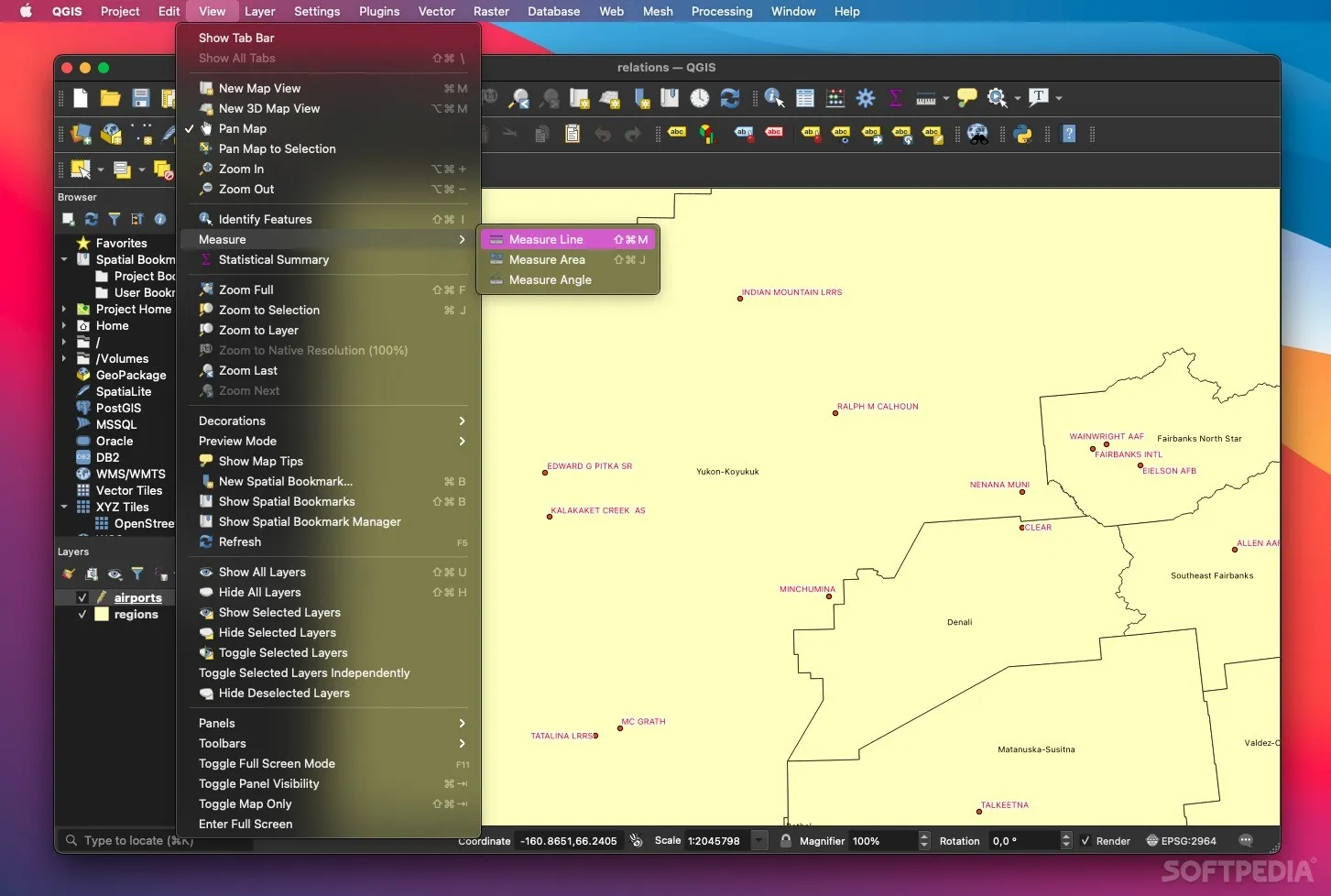Toggle the scale lock icon in status bar
The height and width of the screenshot is (896, 1331).
(x=785, y=840)
